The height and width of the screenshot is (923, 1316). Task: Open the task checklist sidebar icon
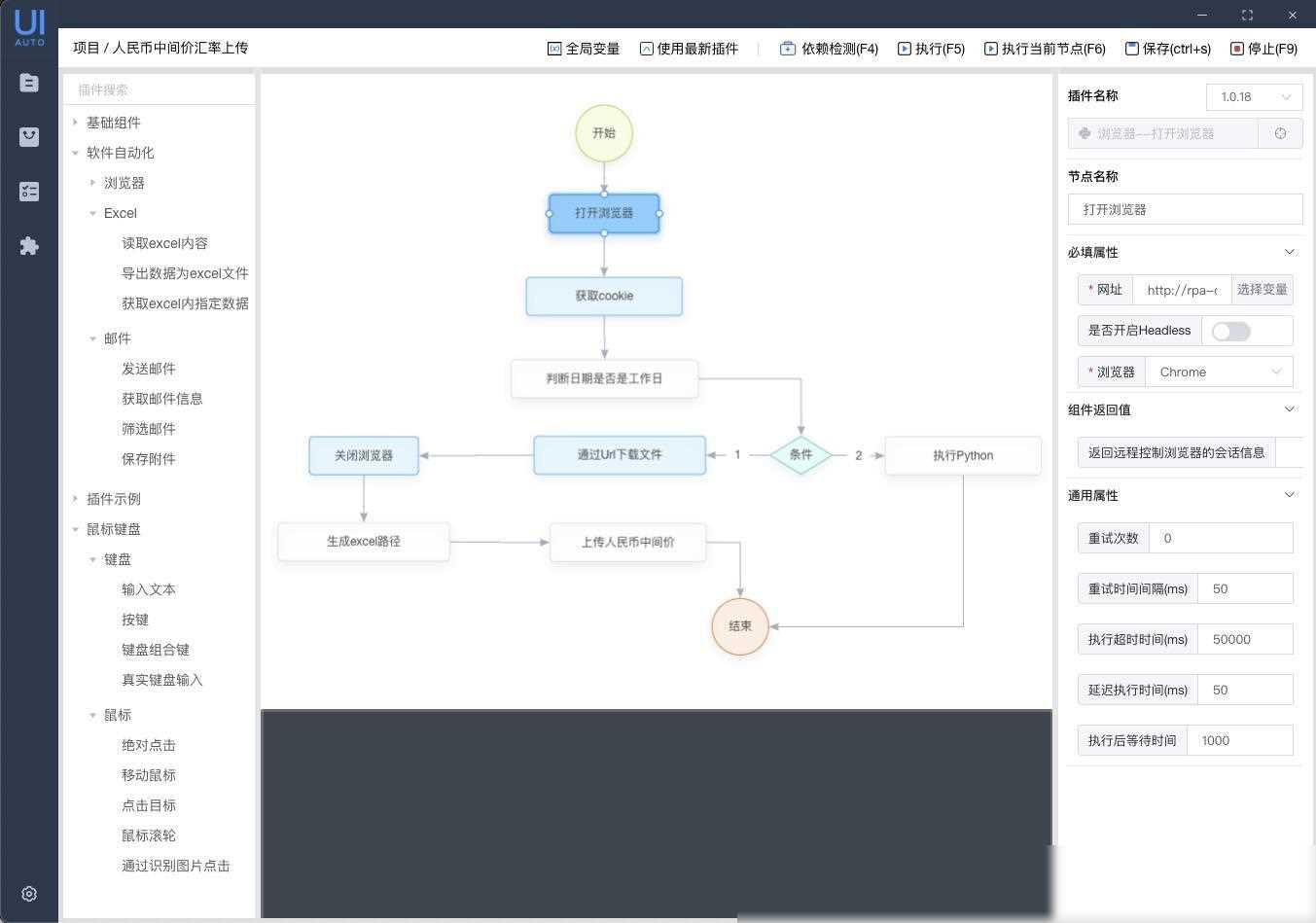(29, 192)
